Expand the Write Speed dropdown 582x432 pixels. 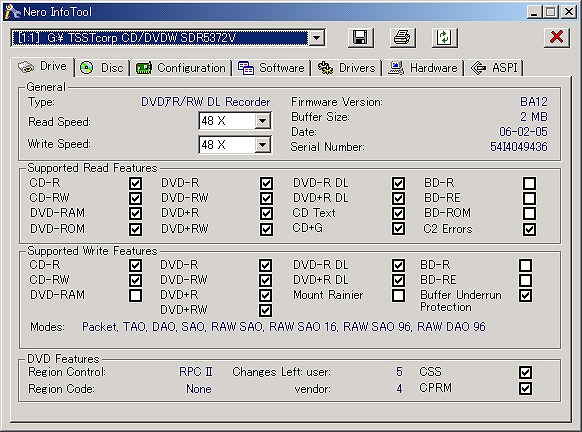click(262, 145)
